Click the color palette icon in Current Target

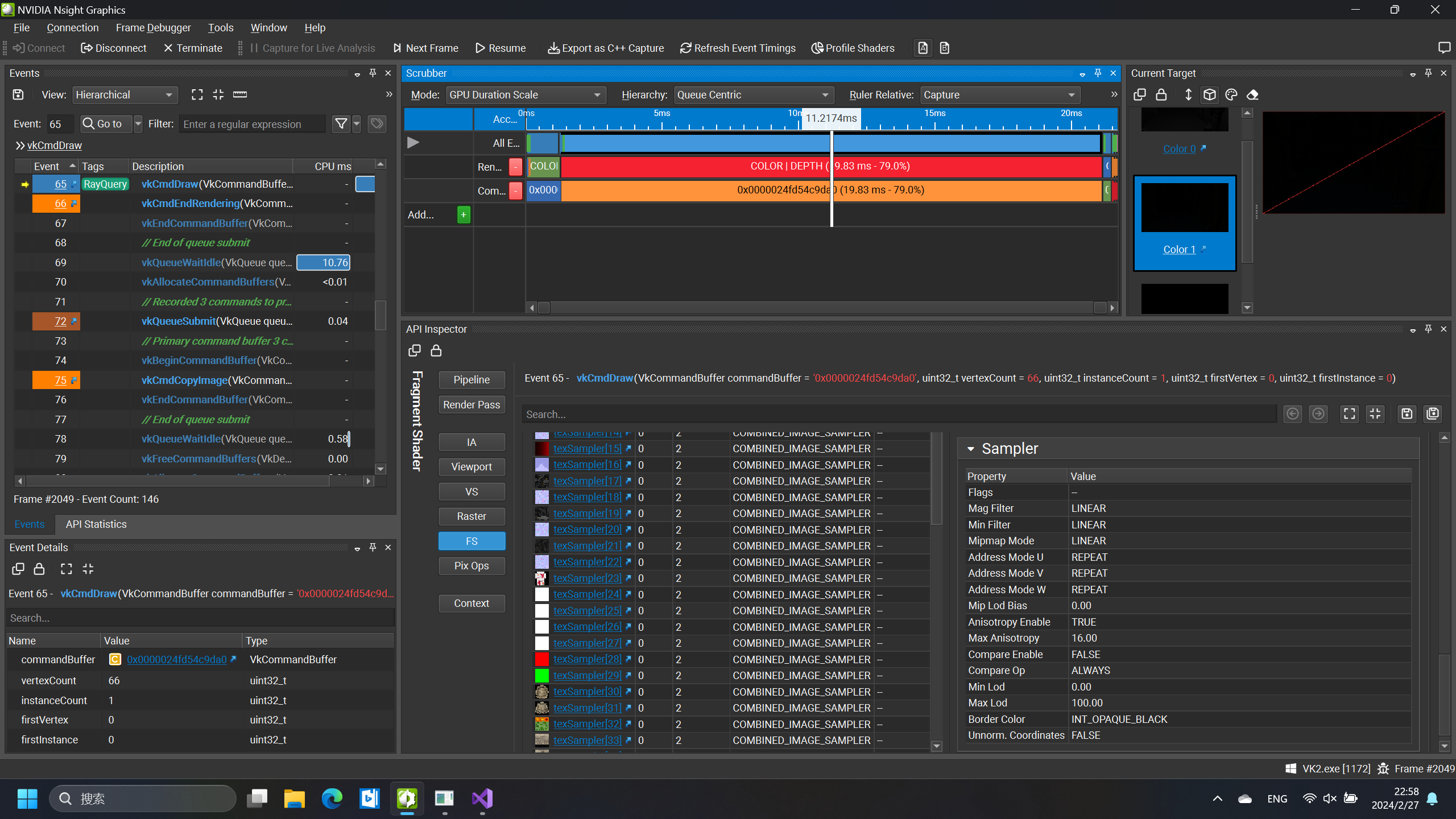tap(1231, 95)
